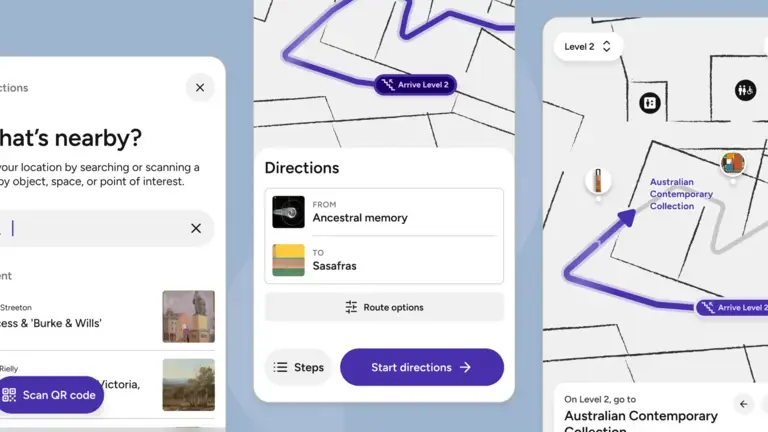Image resolution: width=768 pixels, height=432 pixels.
Task: Open Route options
Action: click(384, 307)
